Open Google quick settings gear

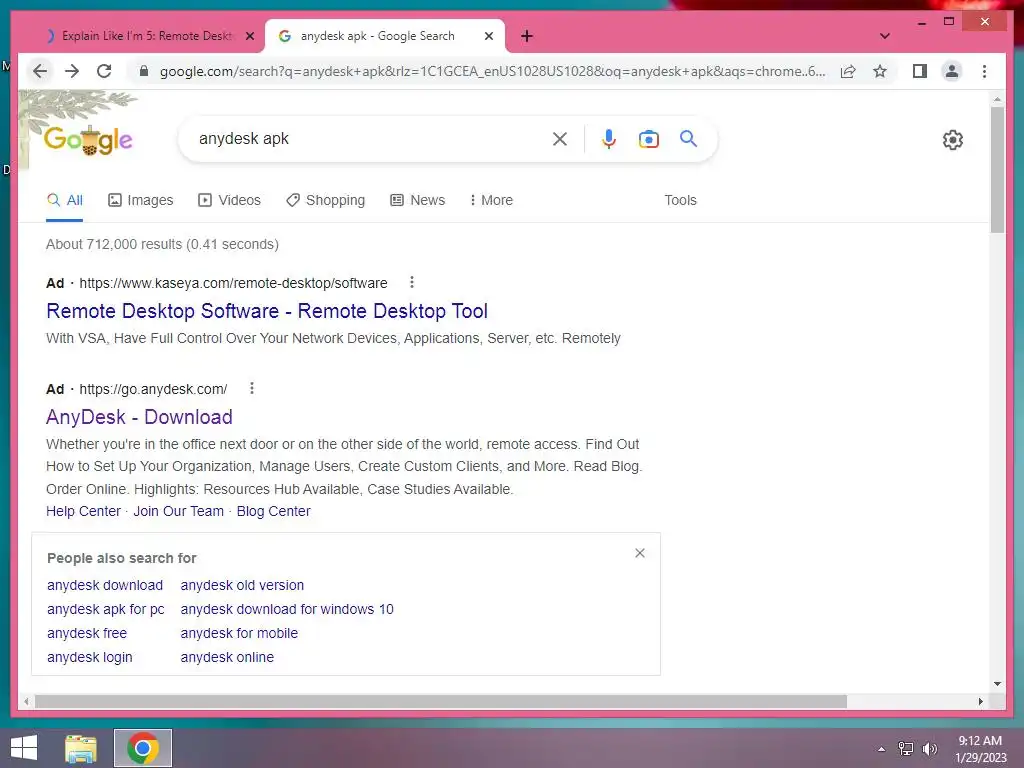coord(953,140)
